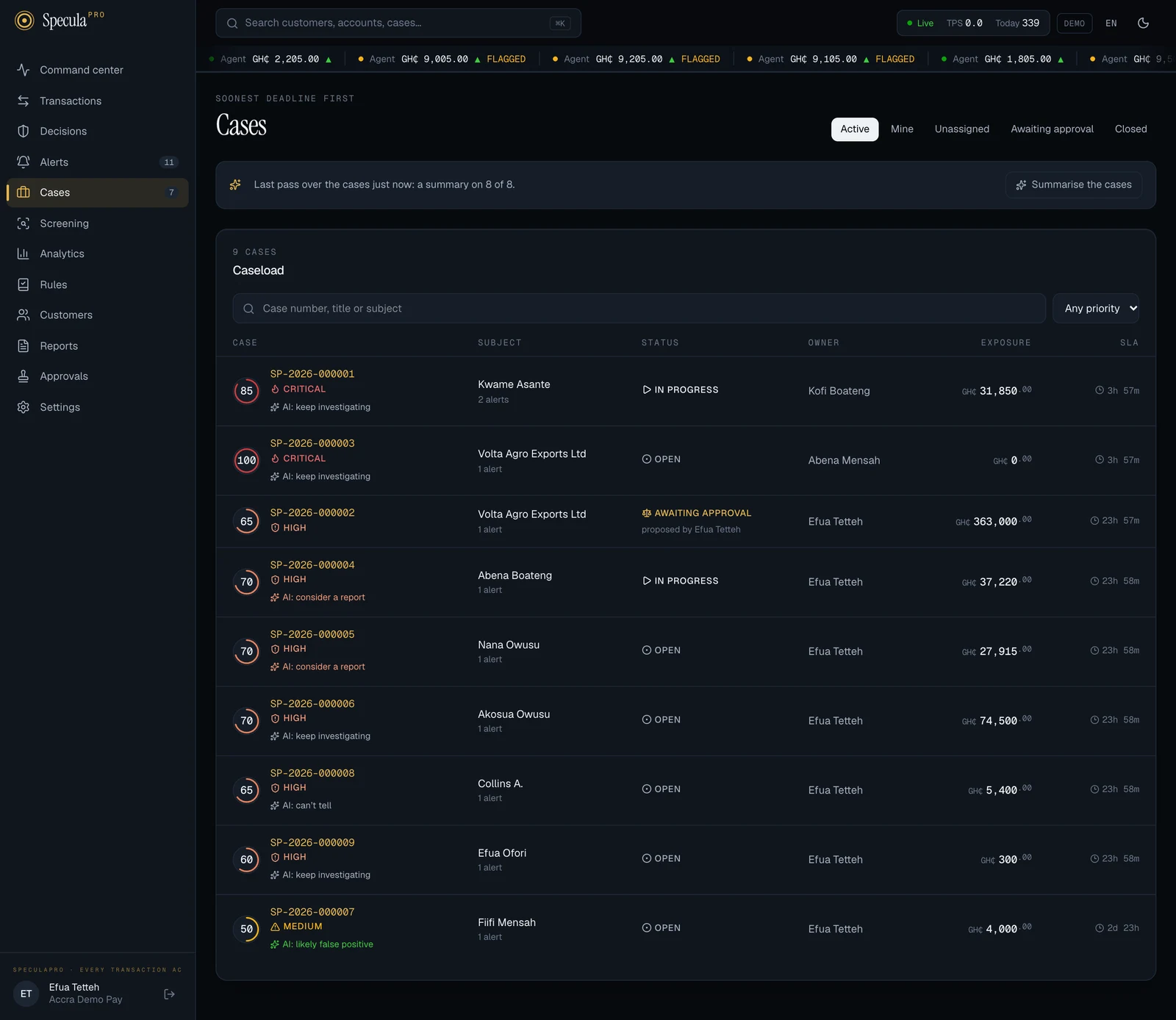
Task: Switch to the Awaiting approval tab
Action: [x=1052, y=129]
